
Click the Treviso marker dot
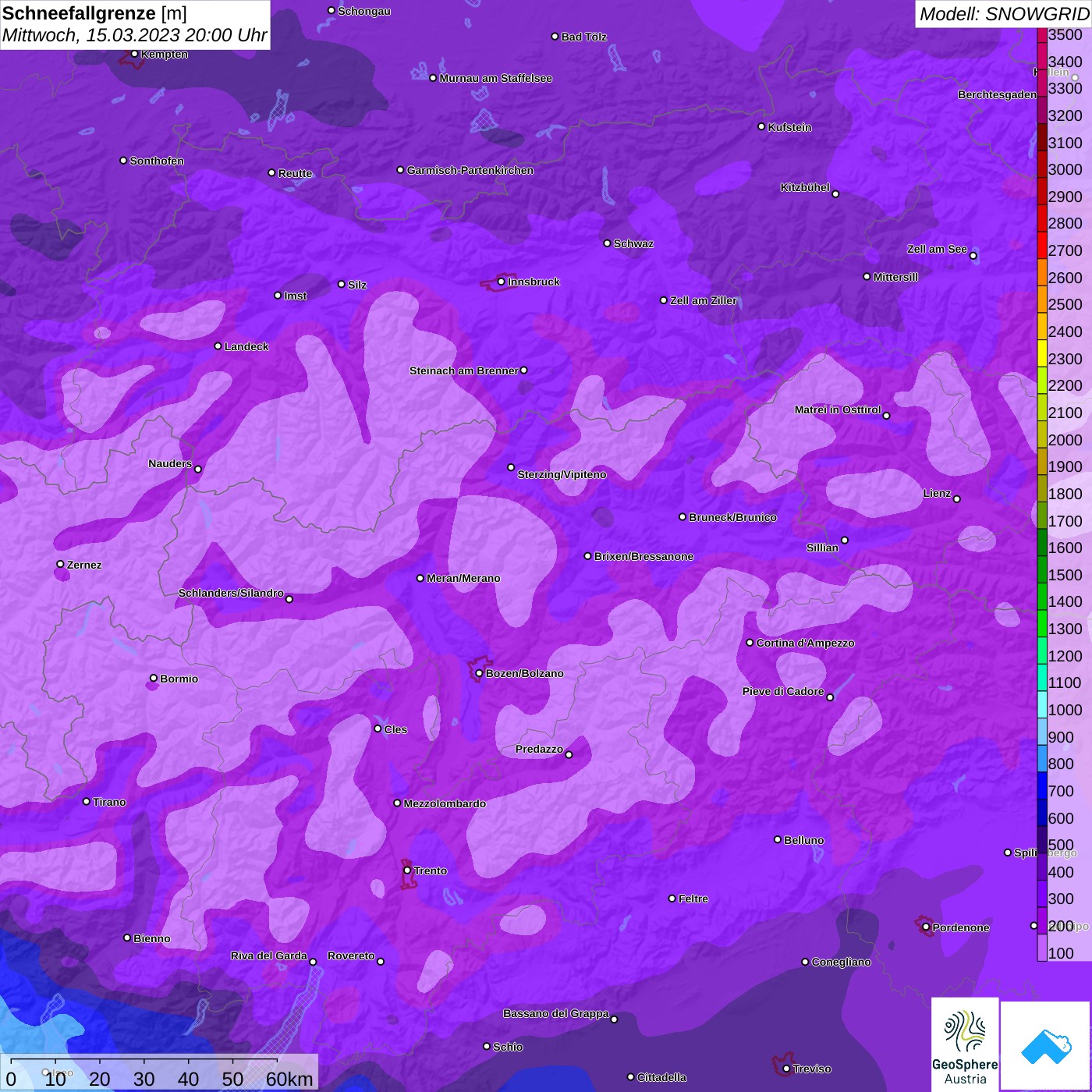pos(786,1069)
